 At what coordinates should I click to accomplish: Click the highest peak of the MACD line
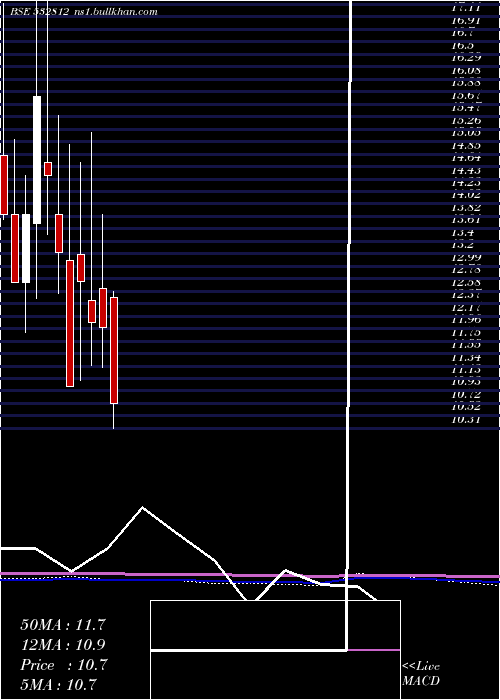pos(142,507)
